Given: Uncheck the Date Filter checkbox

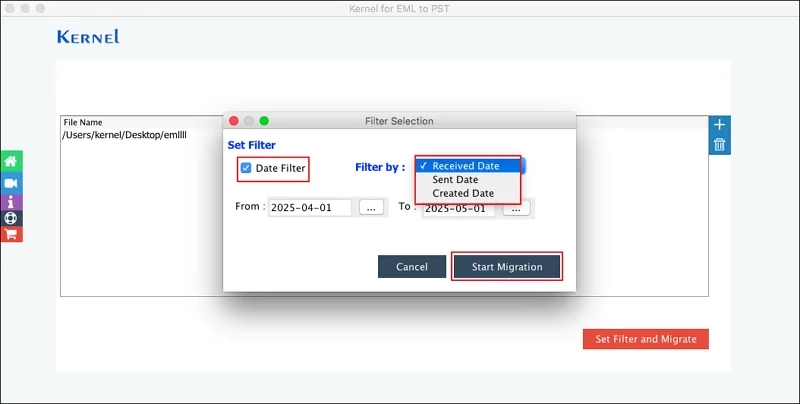Looking at the screenshot, I should (x=246, y=168).
